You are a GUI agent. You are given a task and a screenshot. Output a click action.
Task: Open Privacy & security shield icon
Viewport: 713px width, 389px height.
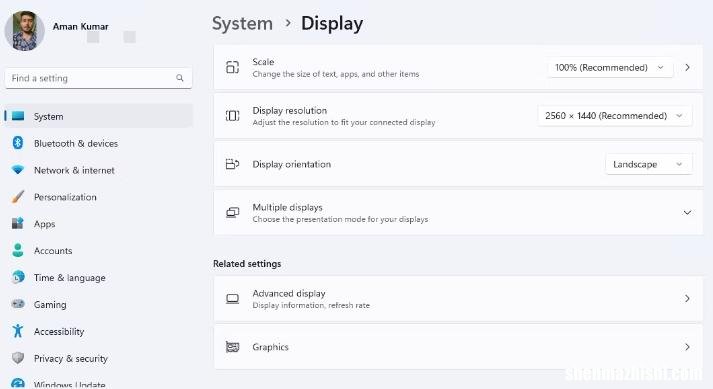point(18,358)
